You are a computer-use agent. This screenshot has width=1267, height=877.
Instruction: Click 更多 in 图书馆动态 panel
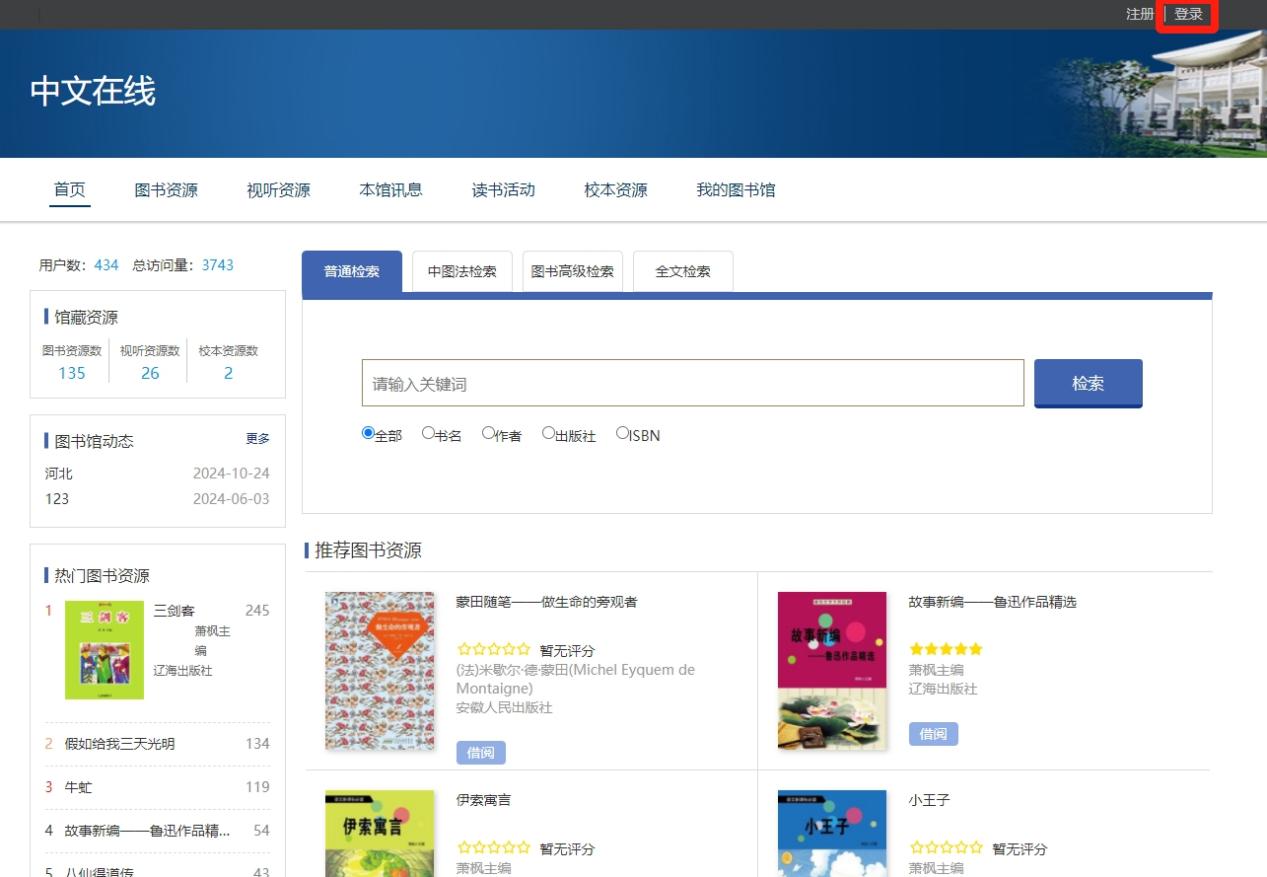tap(258, 439)
